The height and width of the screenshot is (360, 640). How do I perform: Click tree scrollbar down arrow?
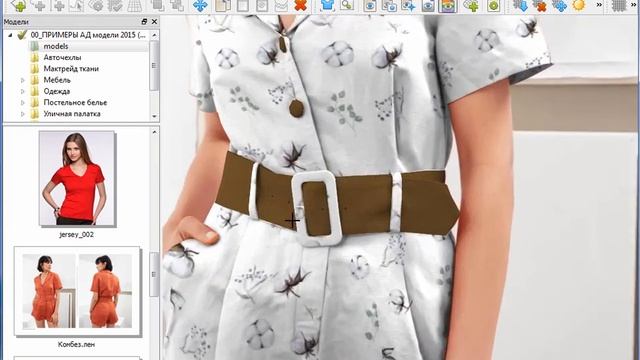154,116
